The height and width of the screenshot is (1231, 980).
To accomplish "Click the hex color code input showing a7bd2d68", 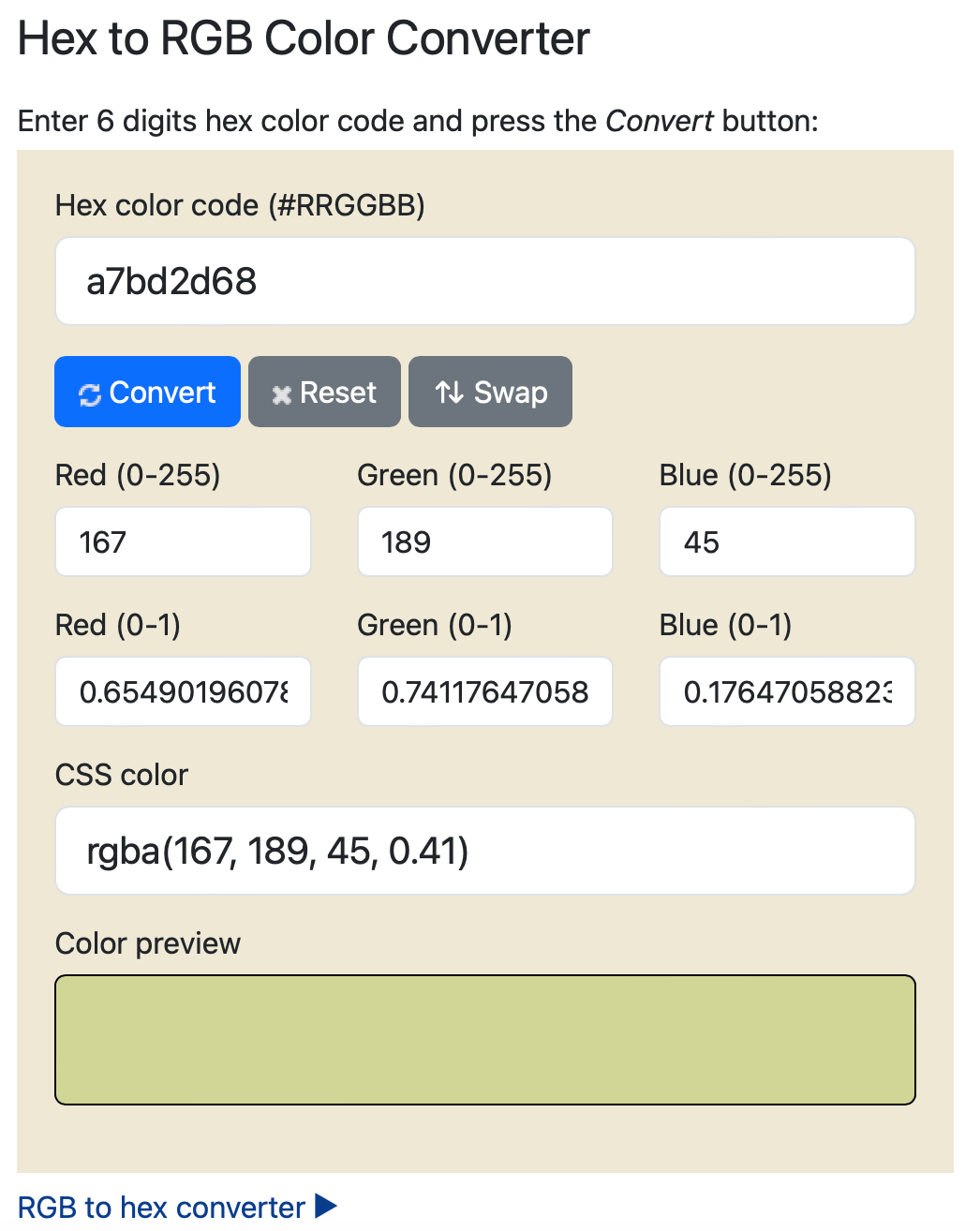I will pos(484,280).
